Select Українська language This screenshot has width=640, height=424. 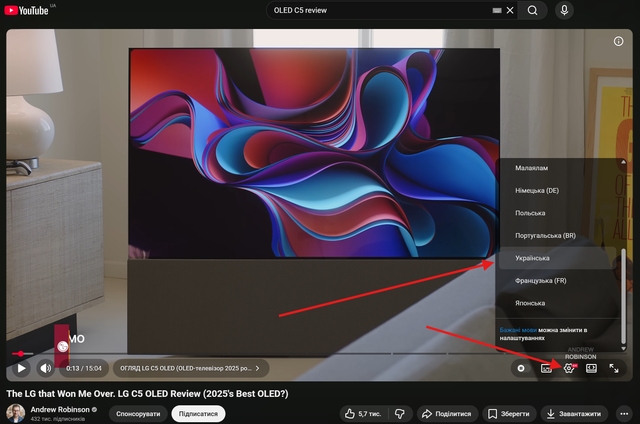tap(557, 258)
